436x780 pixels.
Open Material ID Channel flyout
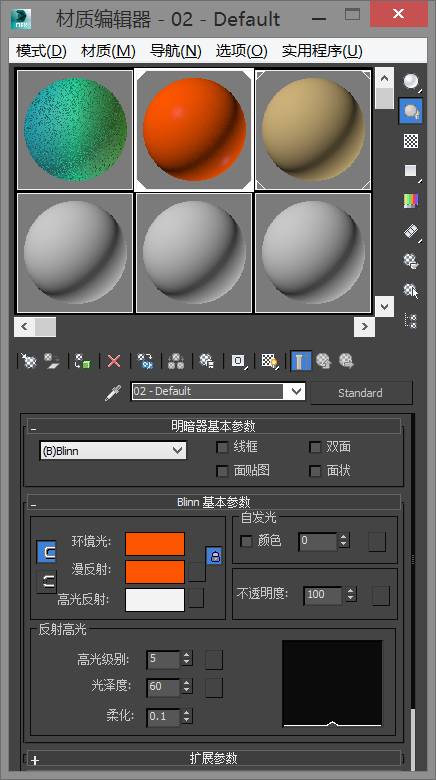tap(238, 361)
